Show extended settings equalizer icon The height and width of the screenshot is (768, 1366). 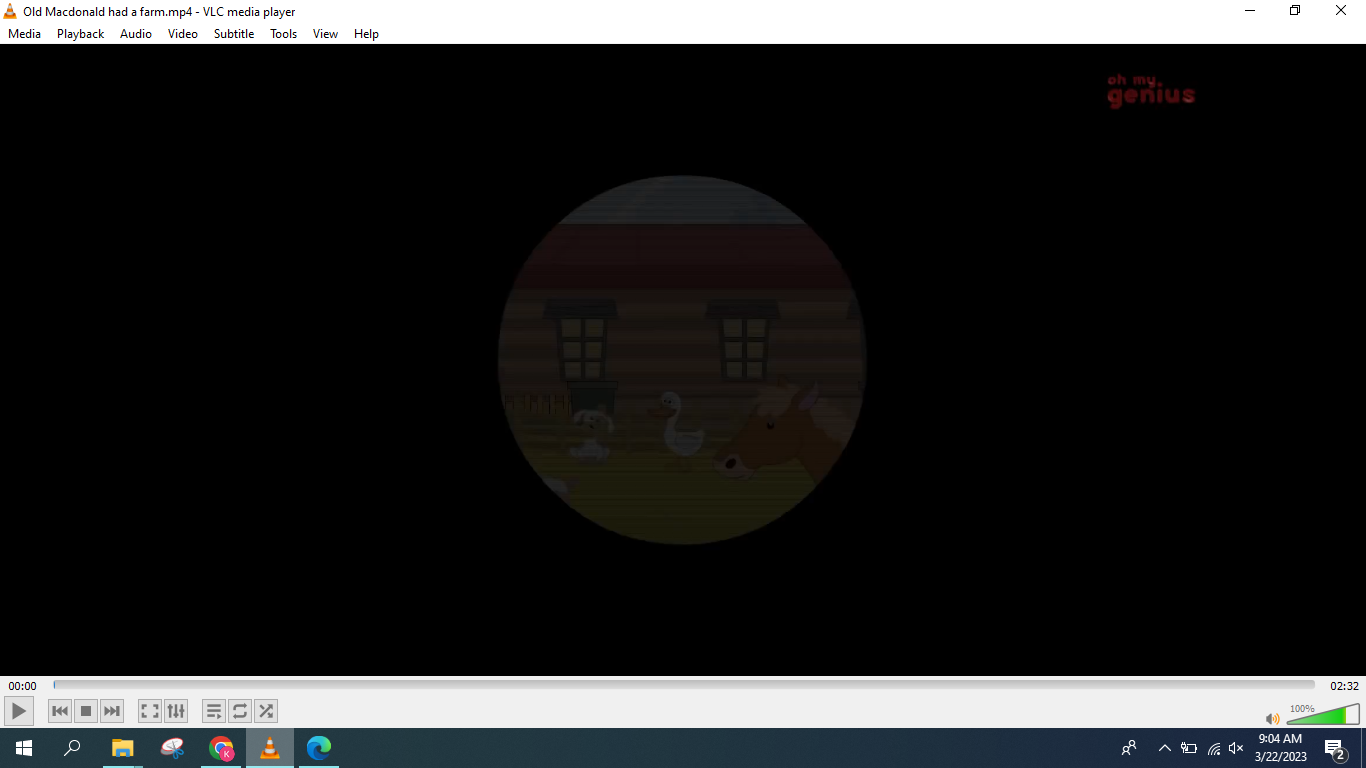point(176,711)
